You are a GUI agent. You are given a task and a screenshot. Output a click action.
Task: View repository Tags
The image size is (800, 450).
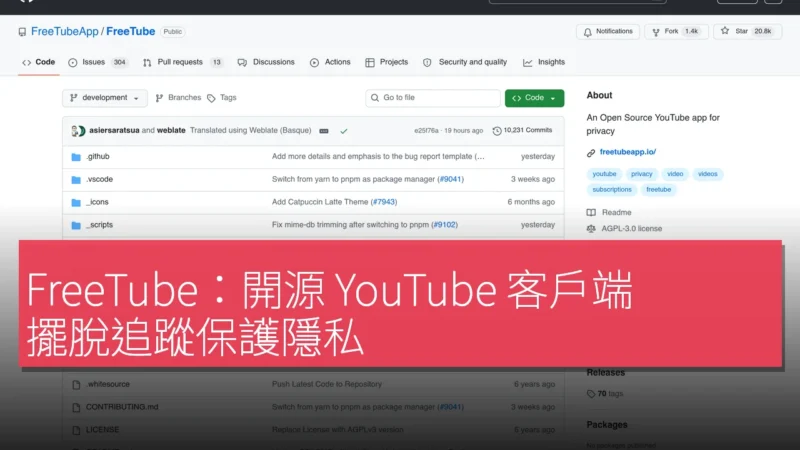222,98
